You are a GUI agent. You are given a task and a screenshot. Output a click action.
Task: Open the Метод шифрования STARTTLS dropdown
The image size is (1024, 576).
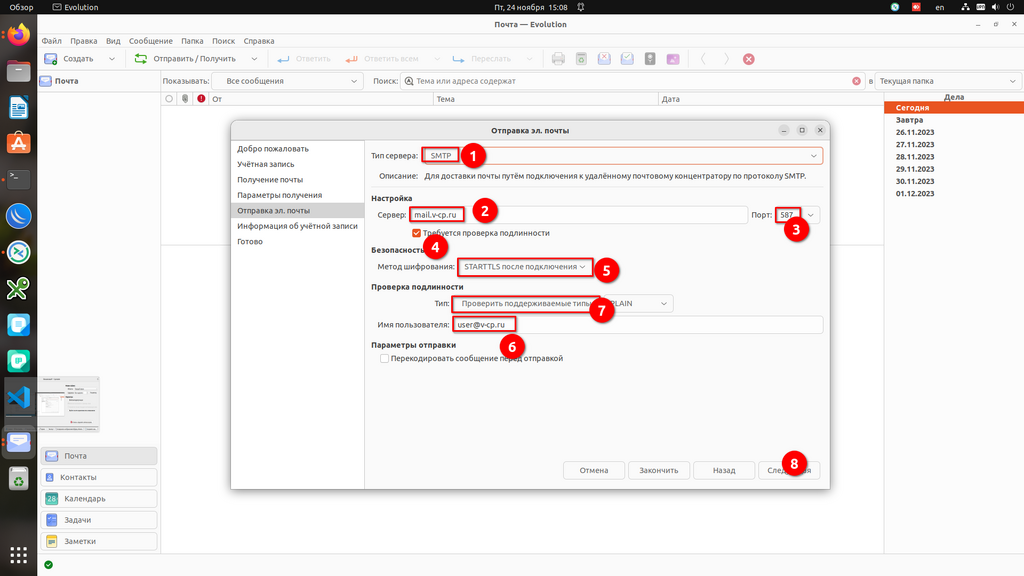(x=582, y=267)
